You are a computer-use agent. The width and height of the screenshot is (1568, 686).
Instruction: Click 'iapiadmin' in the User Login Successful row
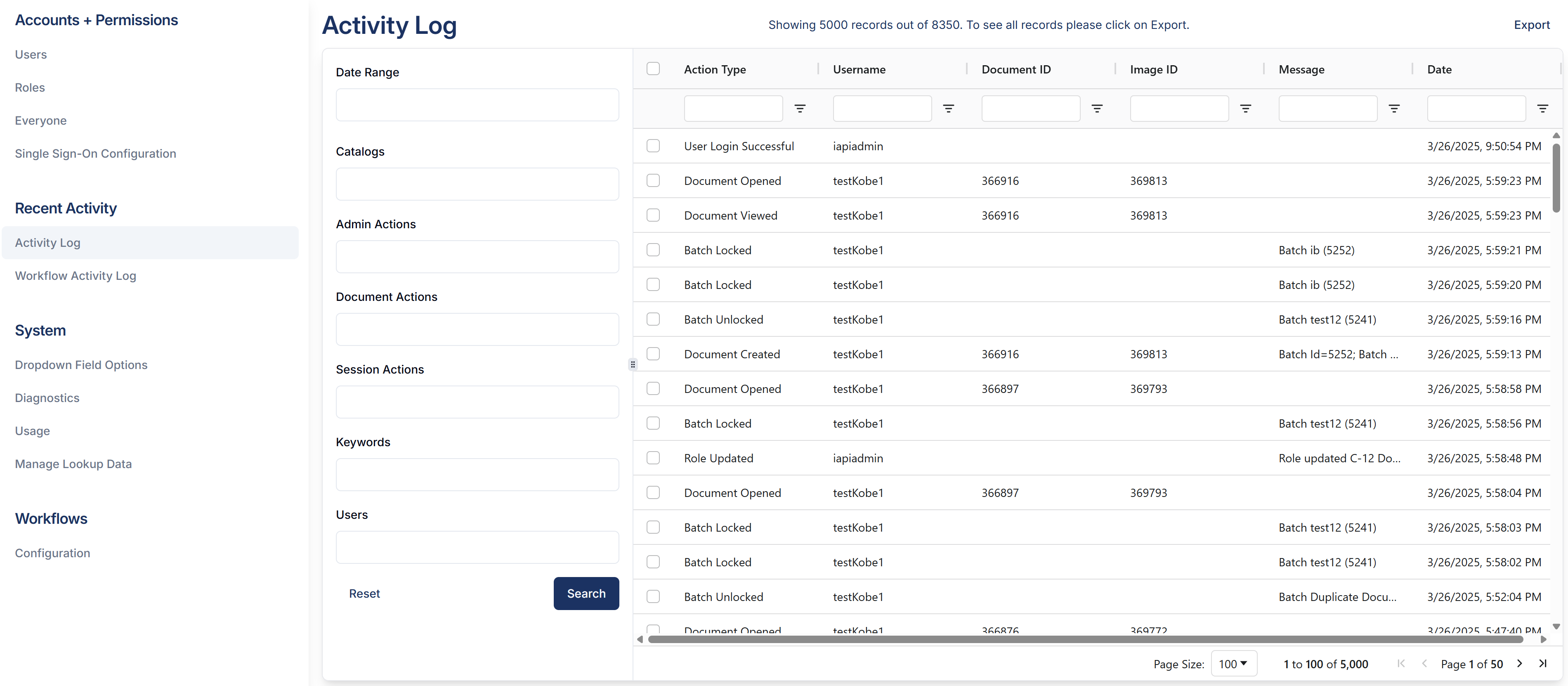coord(857,146)
